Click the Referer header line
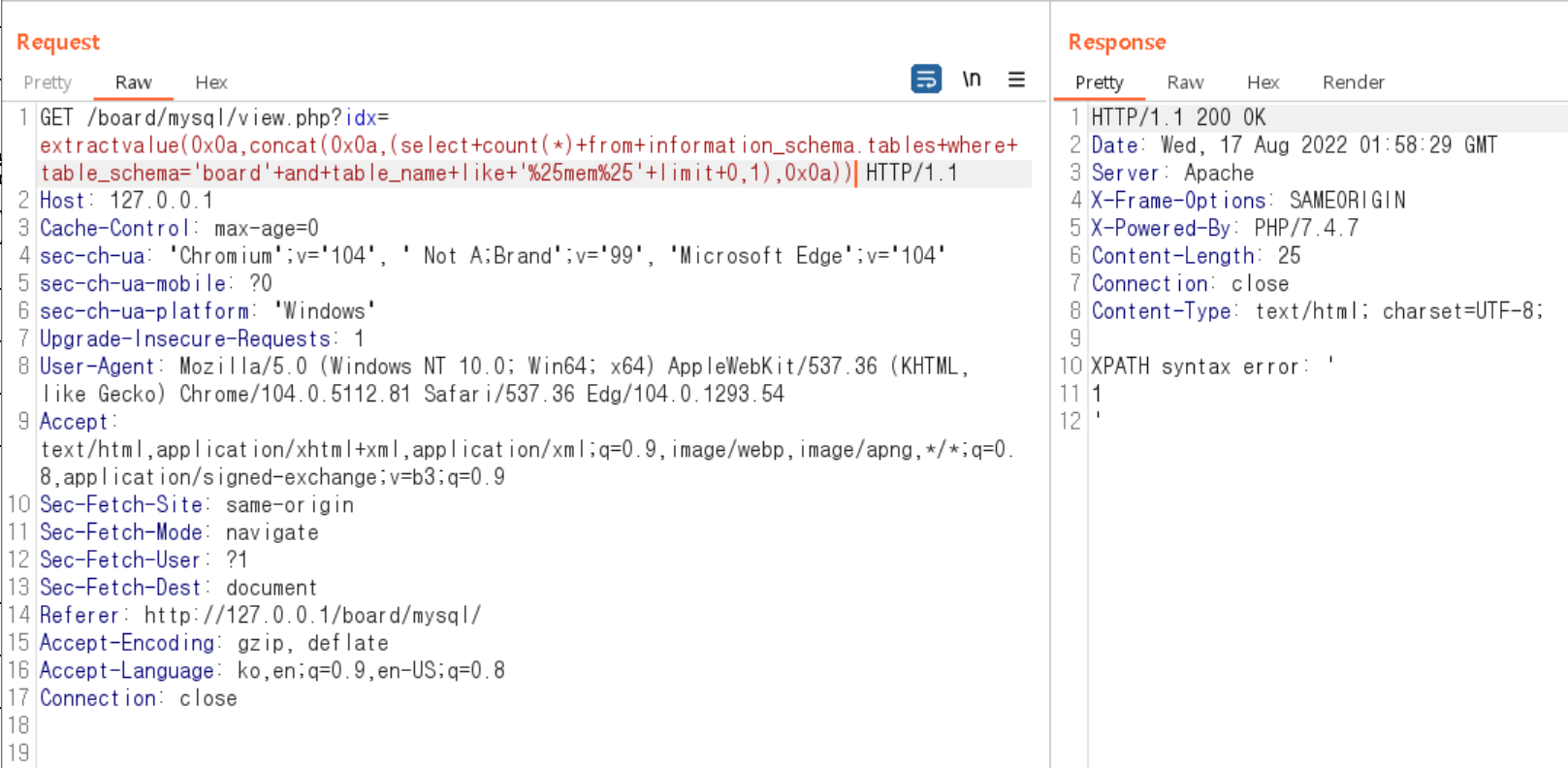Image resolution: width=1568 pixels, height=768 pixels. [260, 616]
